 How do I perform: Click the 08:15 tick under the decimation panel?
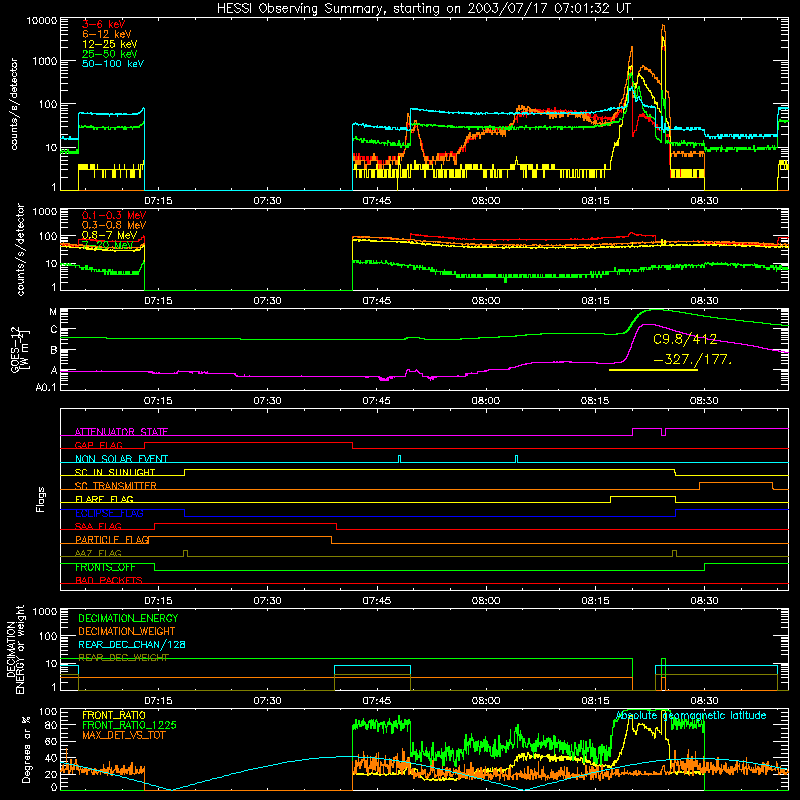[x=595, y=701]
